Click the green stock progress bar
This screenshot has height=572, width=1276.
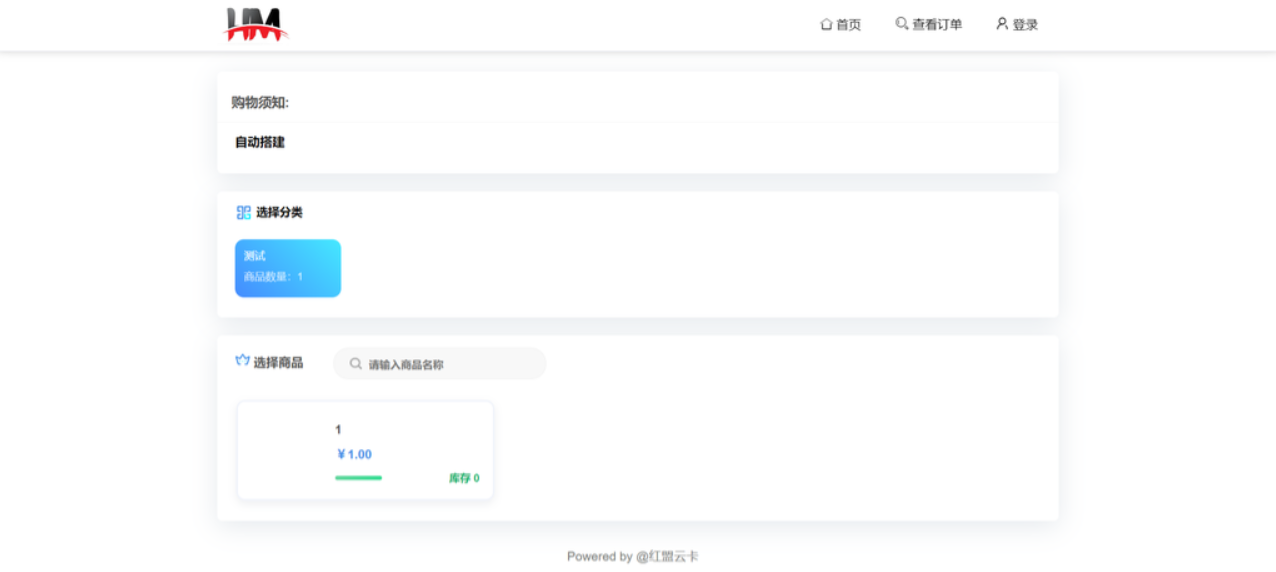358,478
